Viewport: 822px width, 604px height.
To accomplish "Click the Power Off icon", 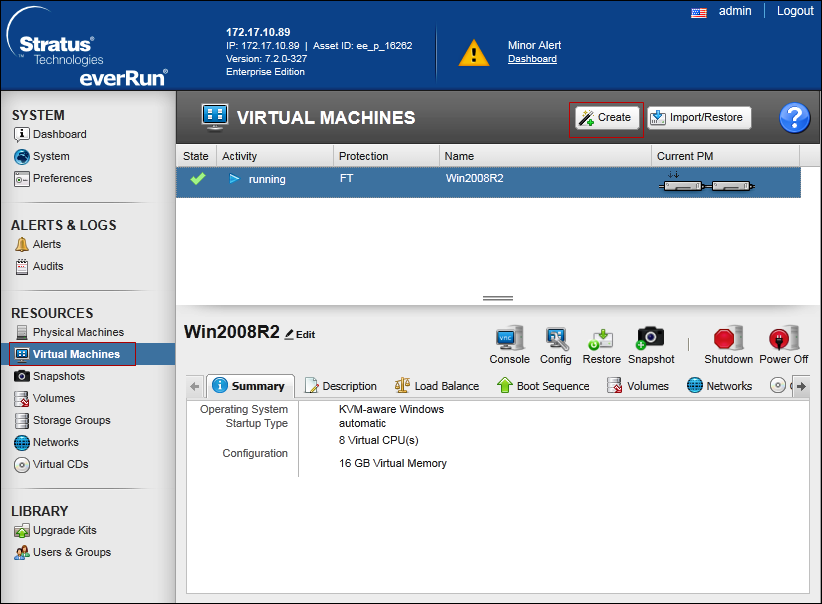I will tap(783, 340).
